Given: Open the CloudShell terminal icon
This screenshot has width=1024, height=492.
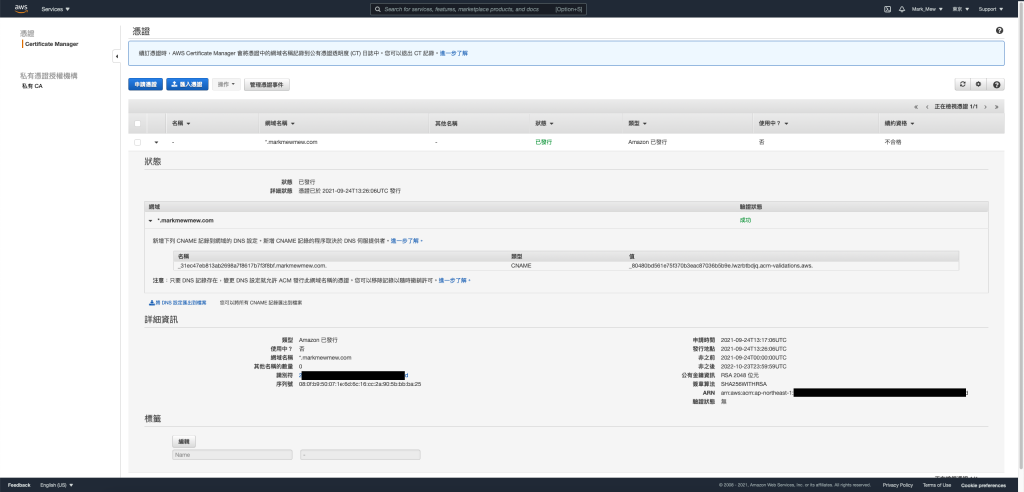Looking at the screenshot, I should click(888, 9).
